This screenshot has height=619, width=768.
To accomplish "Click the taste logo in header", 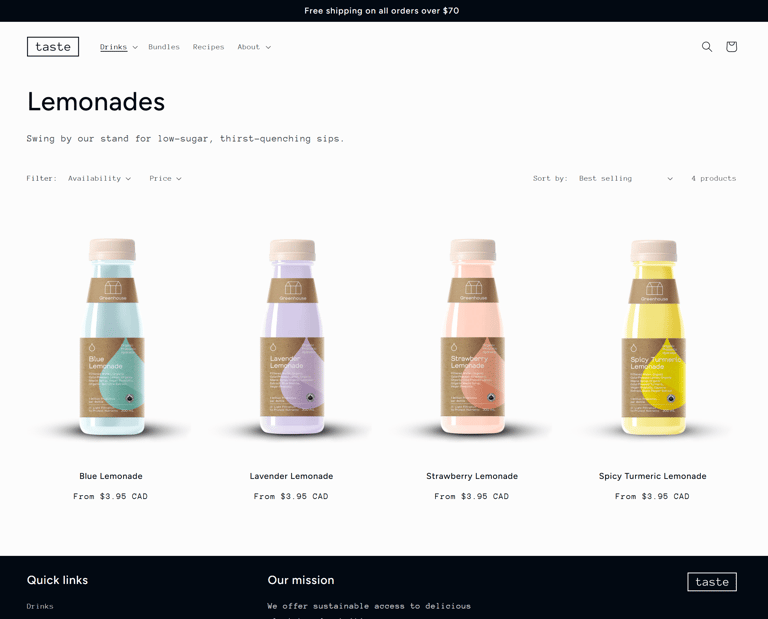I will pyautogui.click(x=53, y=47).
